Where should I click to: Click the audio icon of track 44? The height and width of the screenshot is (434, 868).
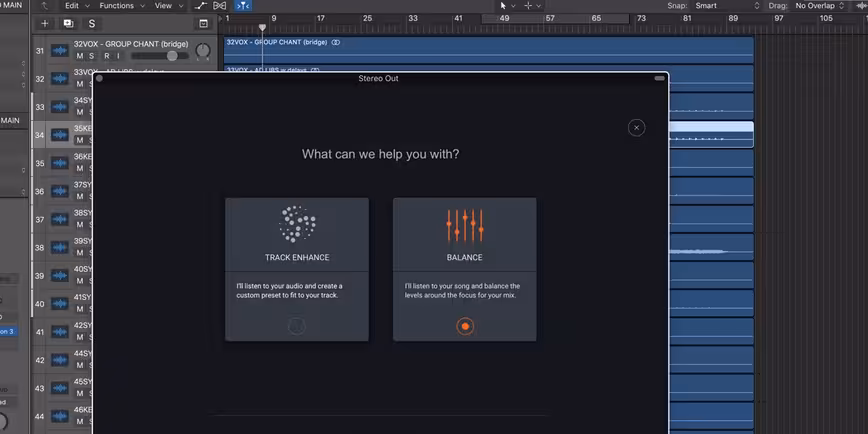[x=59, y=416]
